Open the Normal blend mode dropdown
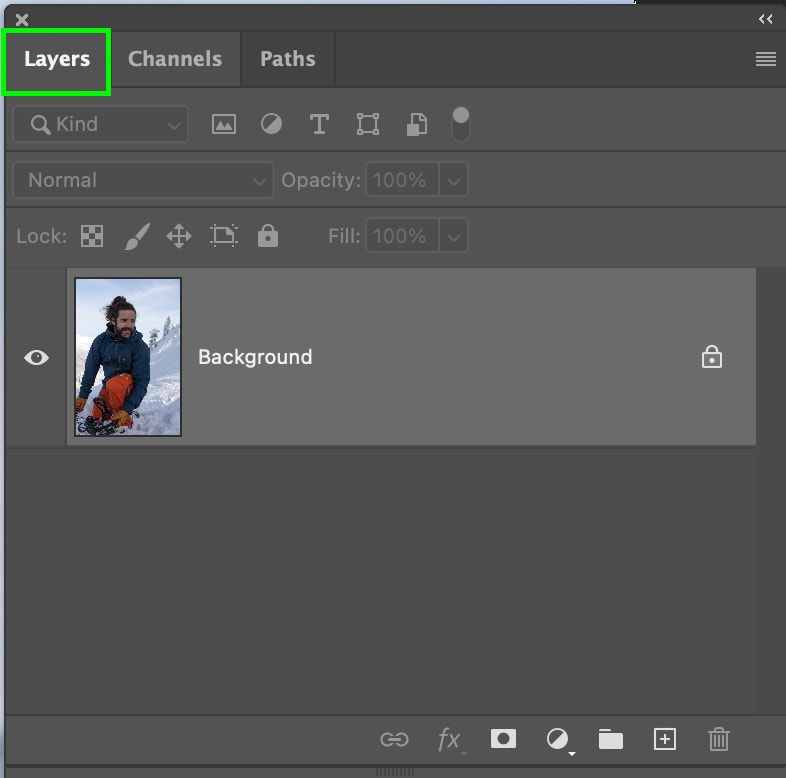 coord(143,180)
